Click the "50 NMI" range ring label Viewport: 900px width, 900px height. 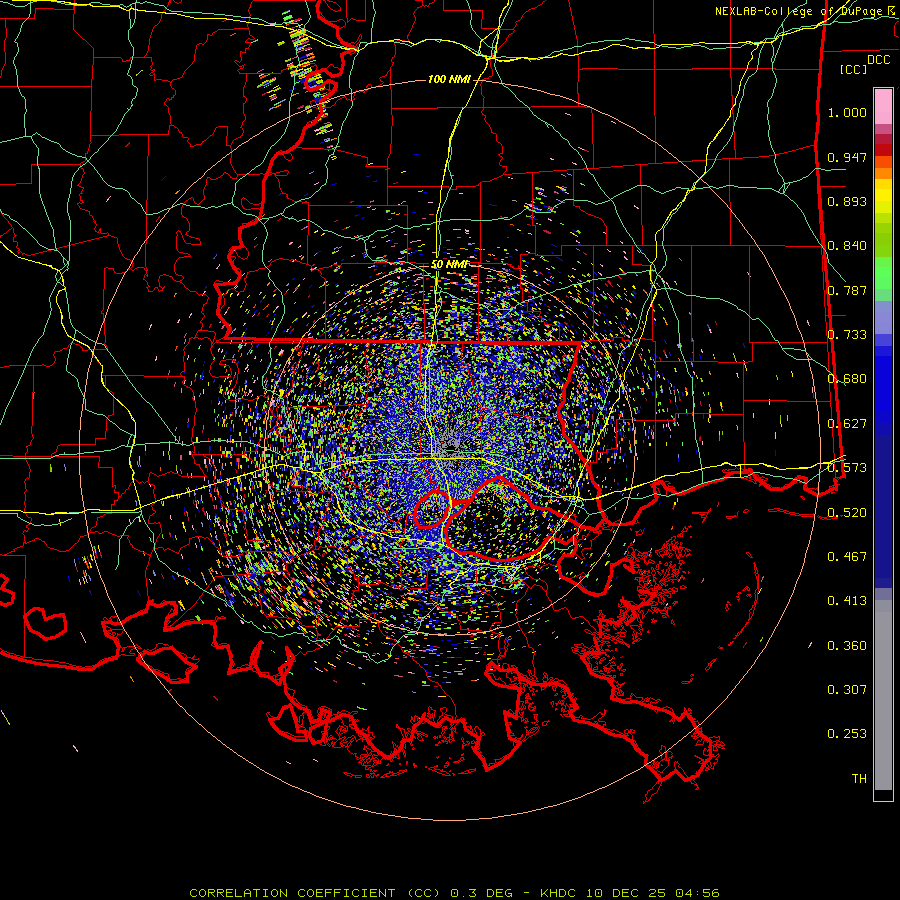coord(449,265)
